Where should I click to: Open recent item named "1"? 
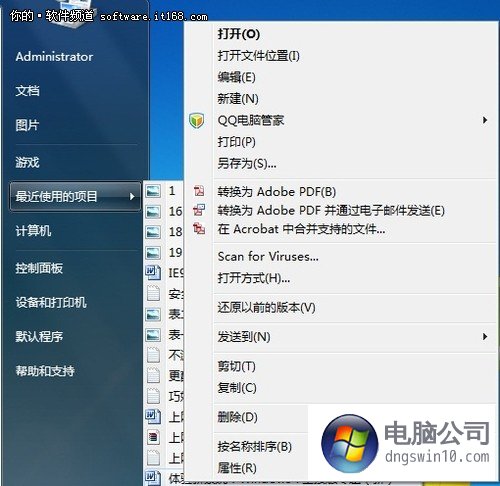pyautogui.click(x=172, y=191)
